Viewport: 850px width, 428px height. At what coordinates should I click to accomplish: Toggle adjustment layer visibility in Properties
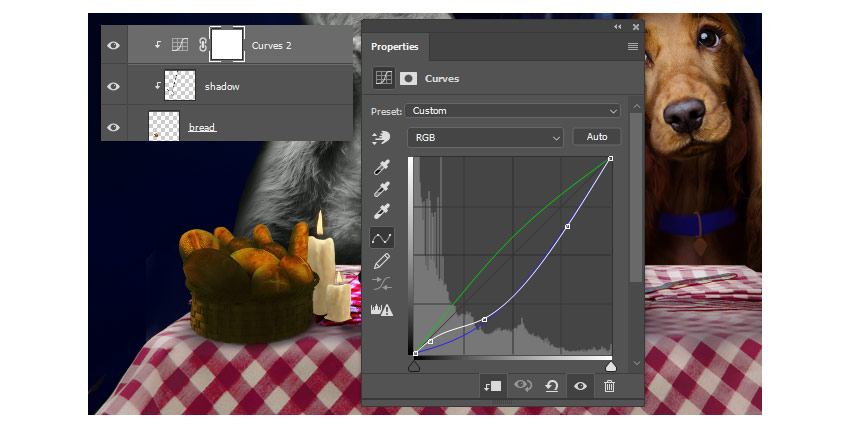(580, 386)
